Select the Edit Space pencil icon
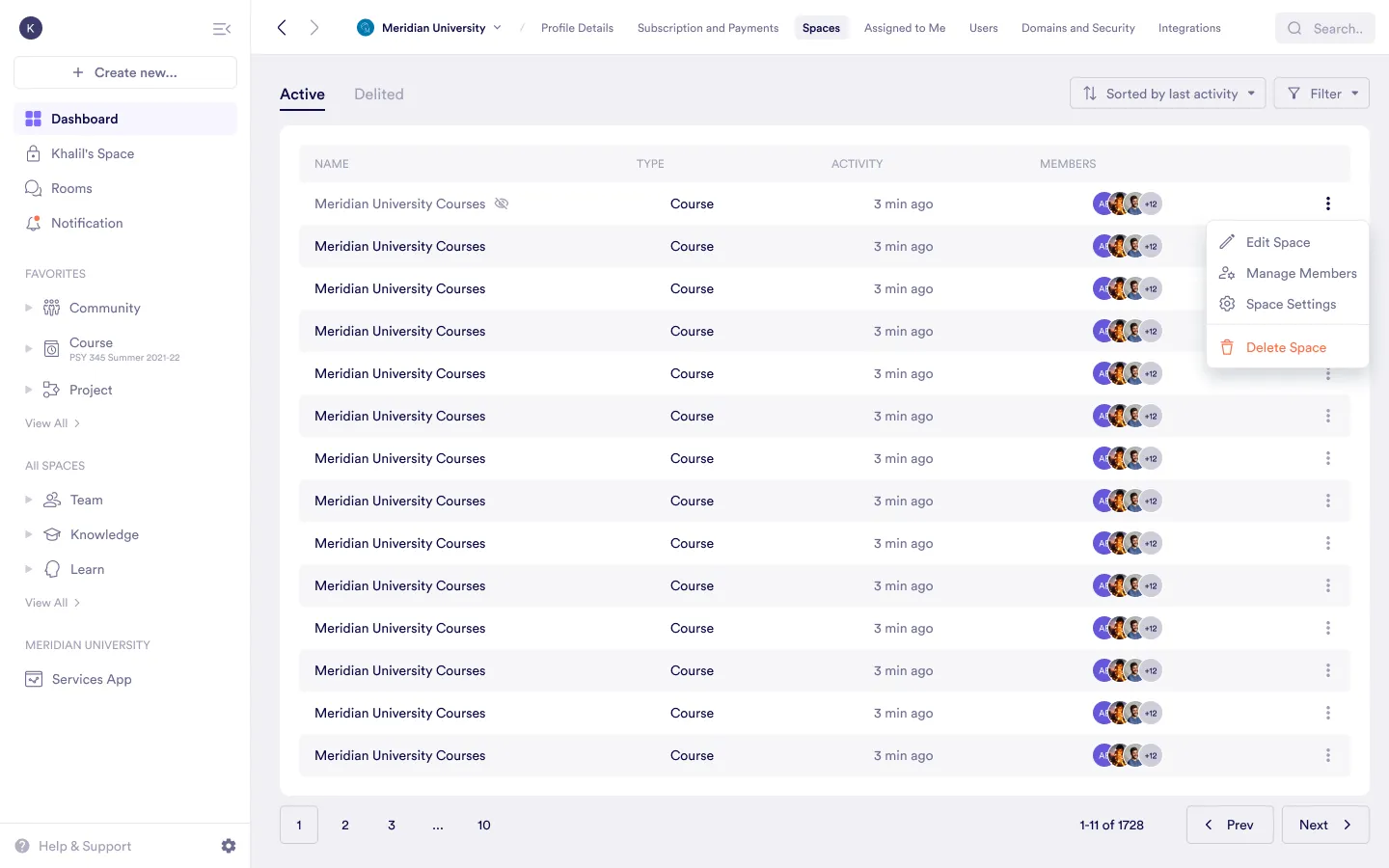This screenshot has height=868, width=1389. [x=1227, y=242]
